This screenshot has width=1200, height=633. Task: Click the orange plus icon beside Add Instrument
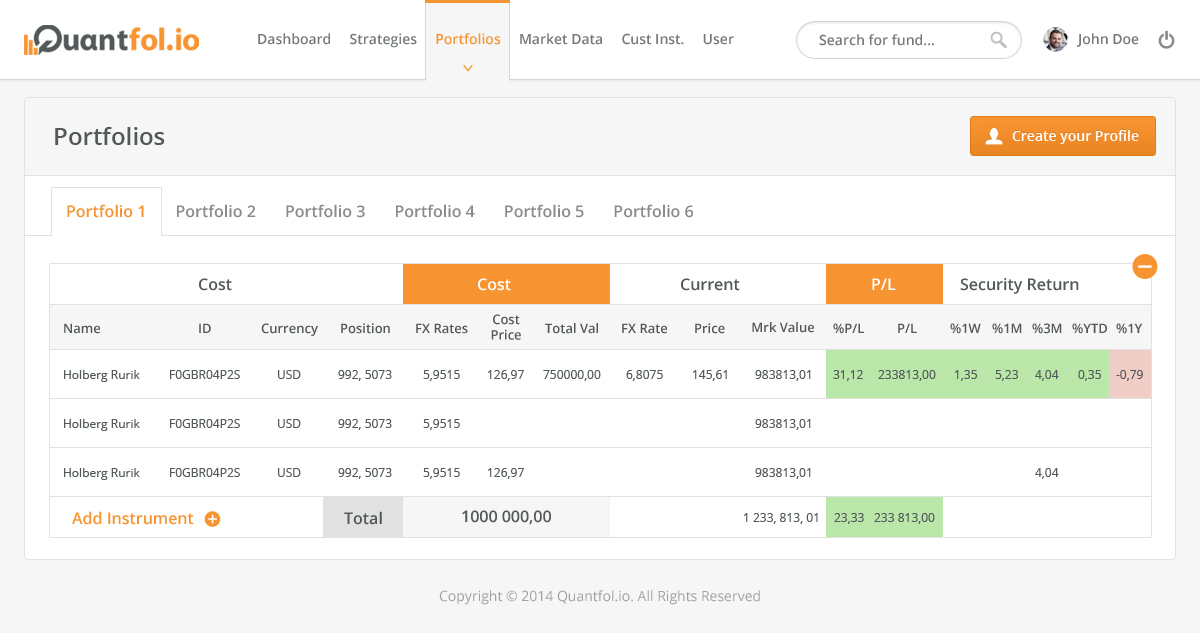pos(212,519)
